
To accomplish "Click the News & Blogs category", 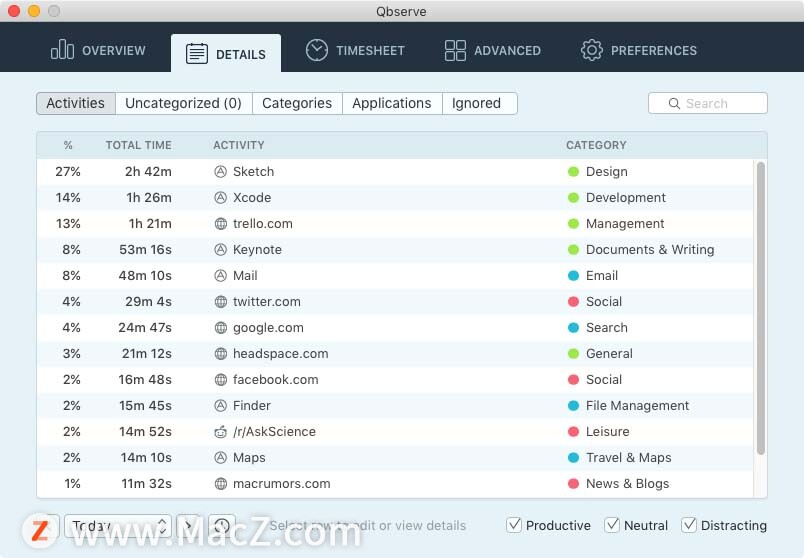I will click(628, 484).
